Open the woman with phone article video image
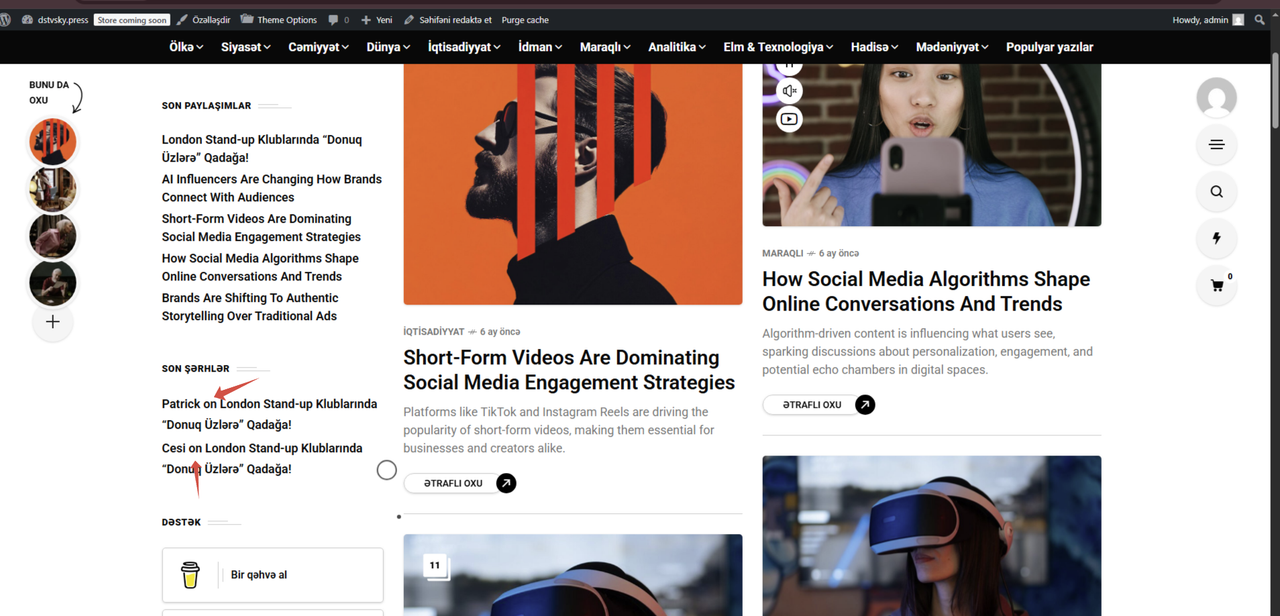 click(x=932, y=145)
